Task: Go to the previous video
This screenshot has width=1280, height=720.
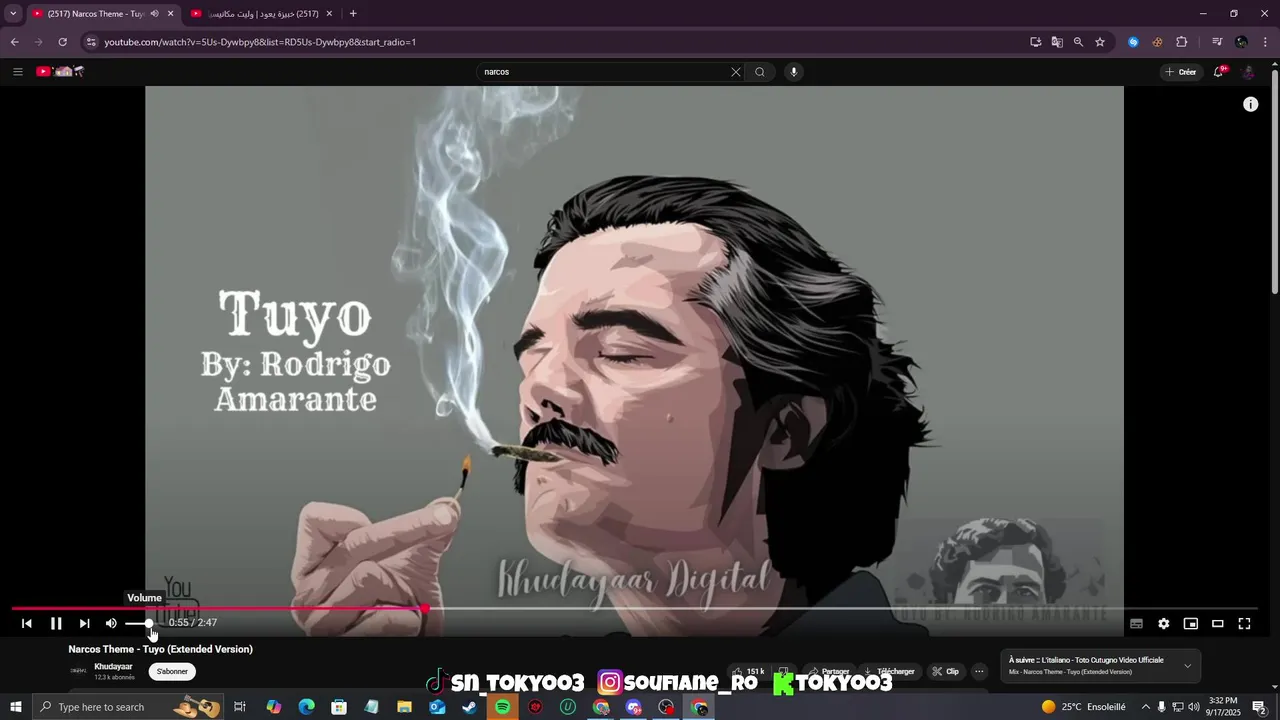Action: coord(27,623)
